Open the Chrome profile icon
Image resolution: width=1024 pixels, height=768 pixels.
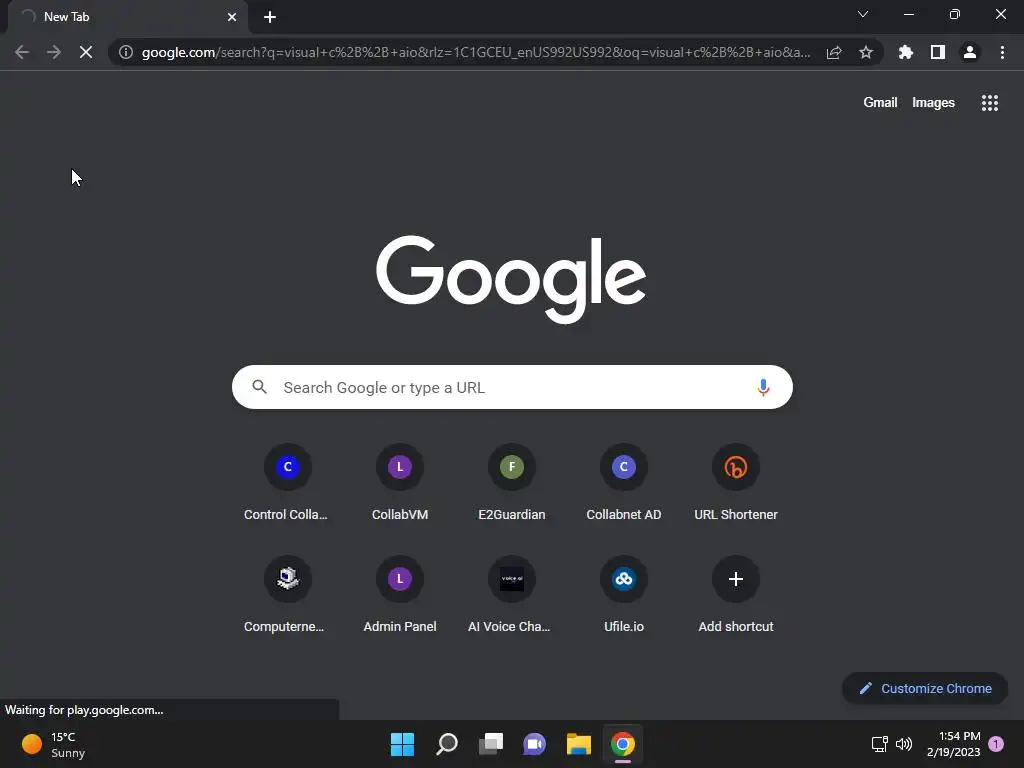click(x=970, y=52)
